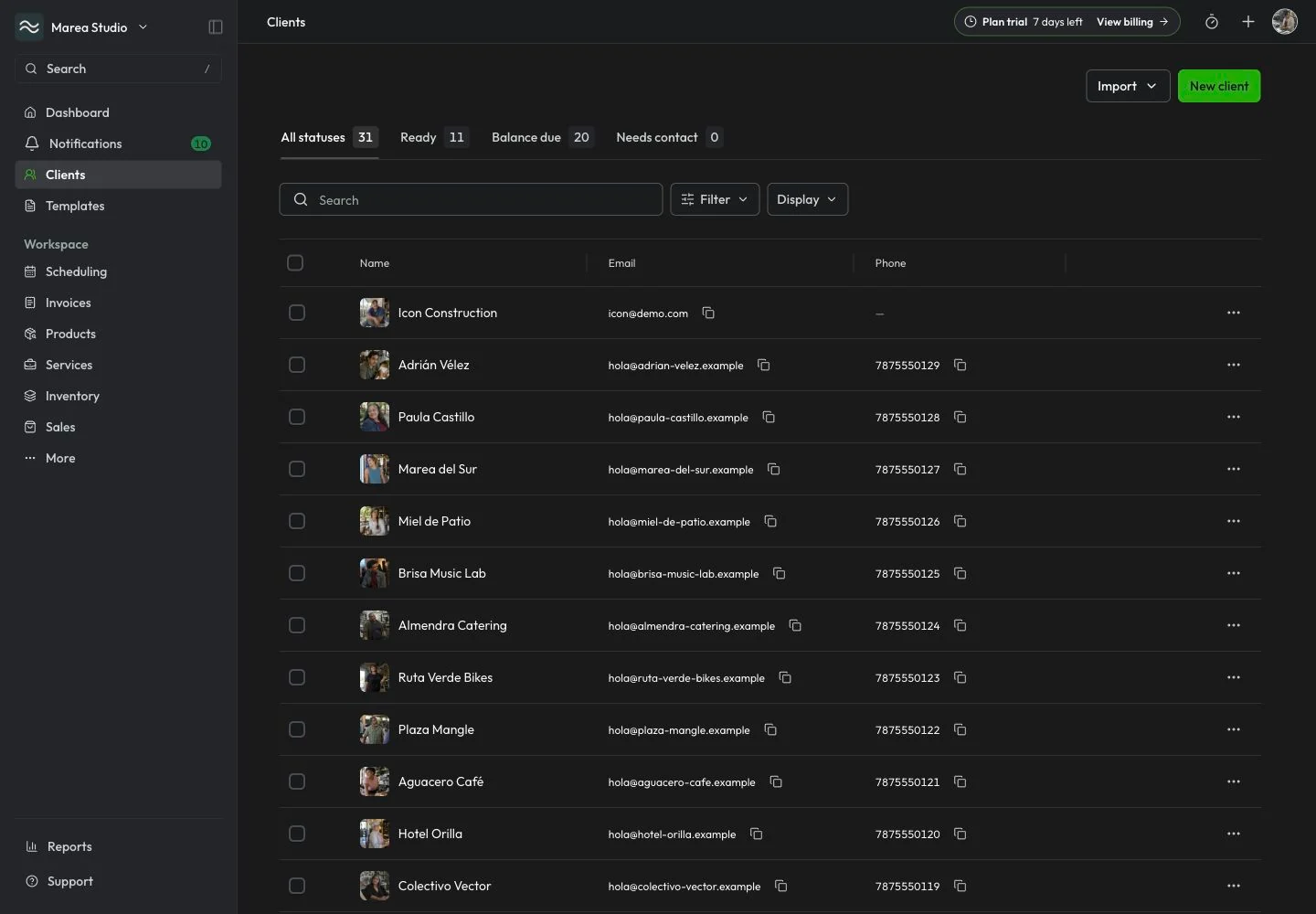Click the New client button

coord(1219,86)
